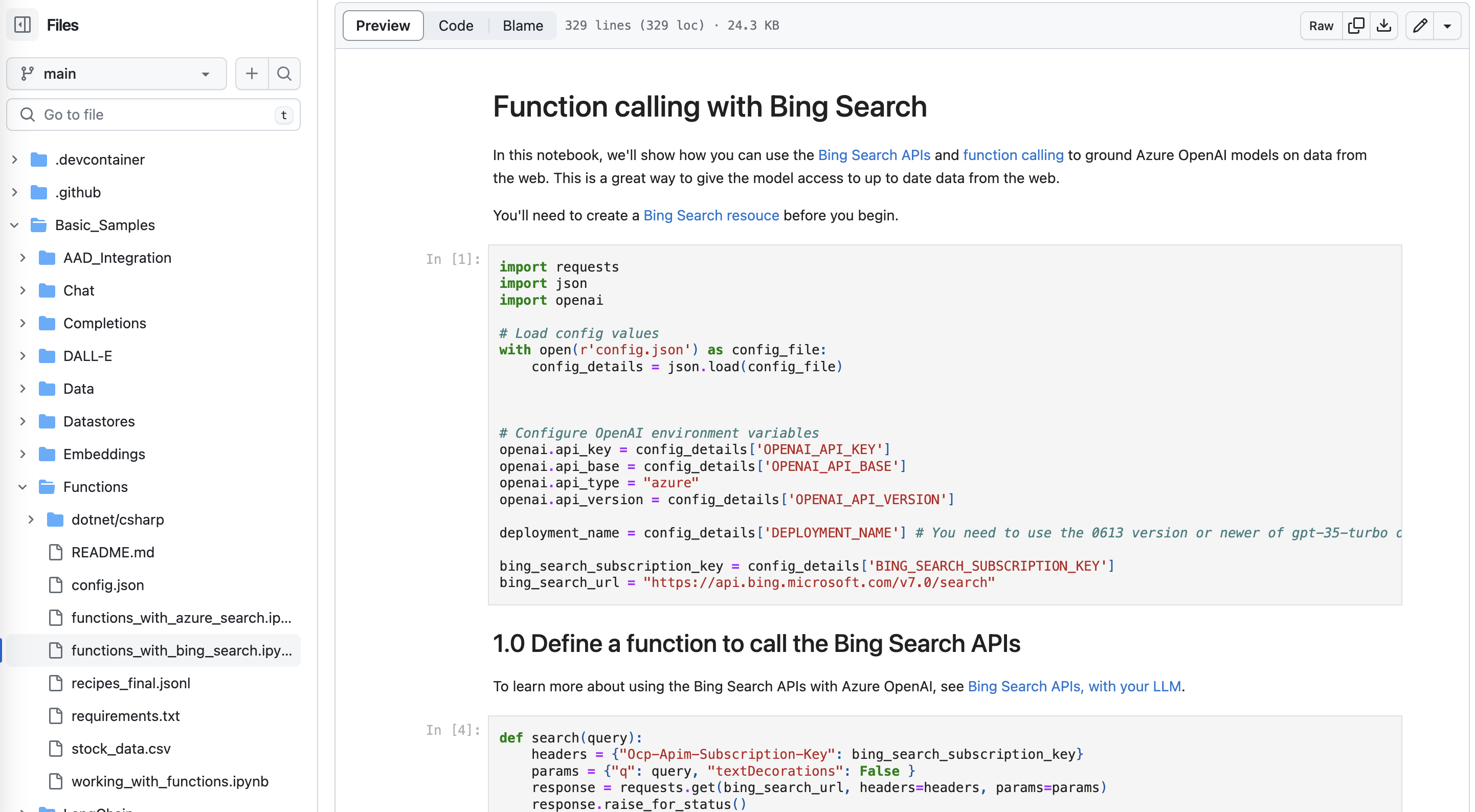This screenshot has width=1475, height=812.
Task: Click the DALL-E folder icon
Action: (47, 355)
